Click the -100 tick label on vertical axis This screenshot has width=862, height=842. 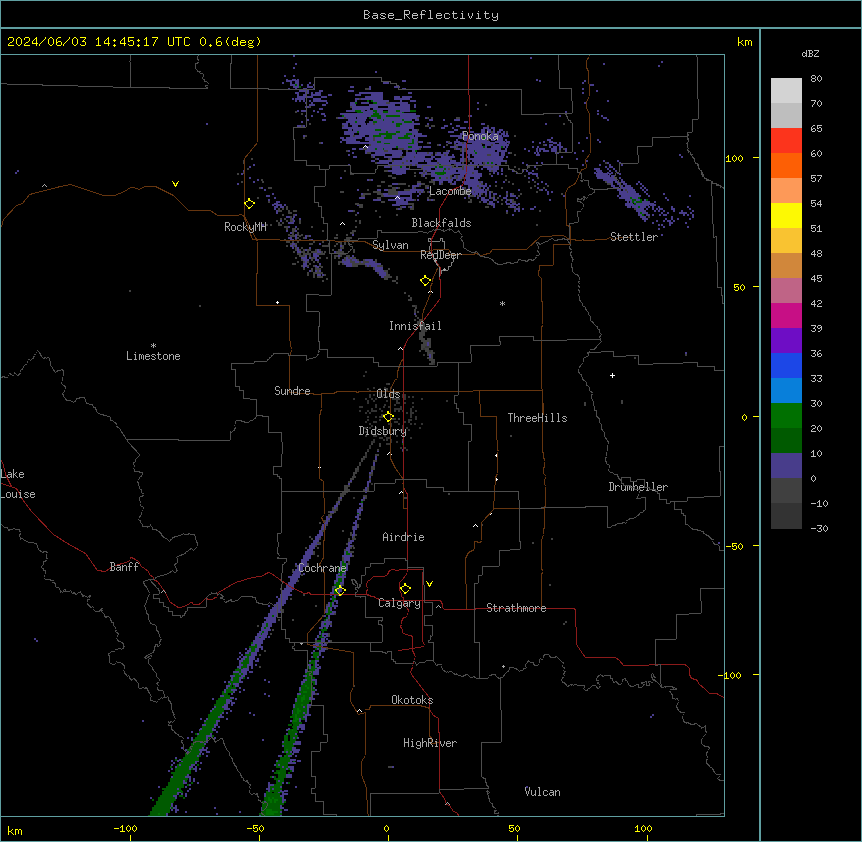coord(731,675)
